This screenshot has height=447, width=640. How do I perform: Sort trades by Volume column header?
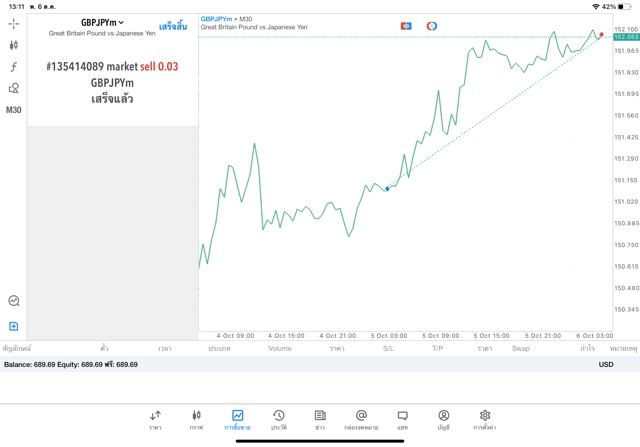[x=280, y=349]
